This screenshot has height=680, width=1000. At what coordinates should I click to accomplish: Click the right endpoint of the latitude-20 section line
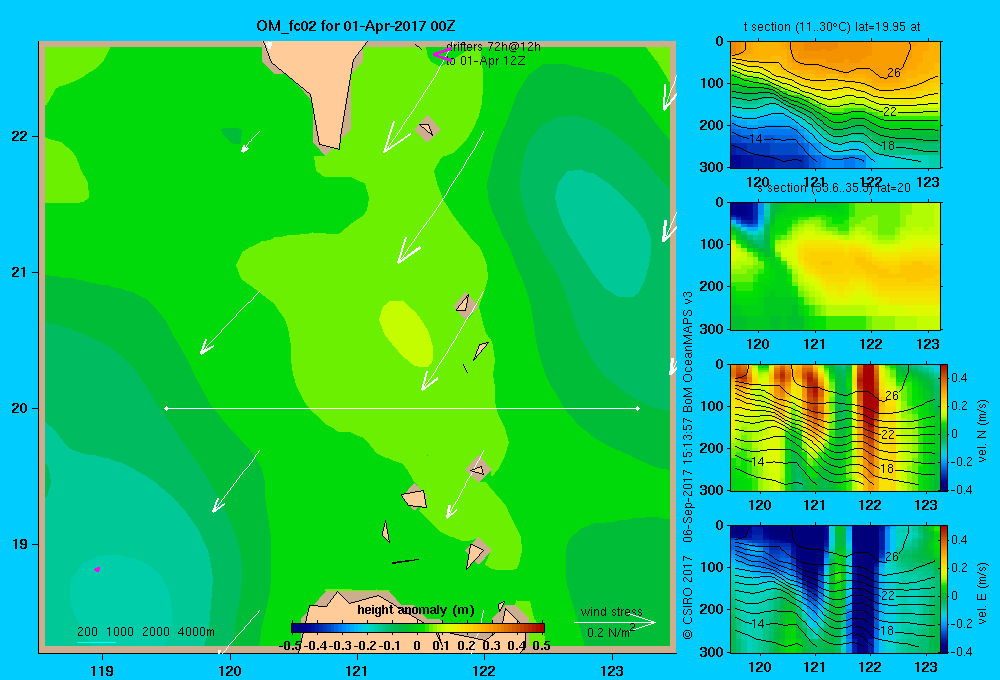638,408
